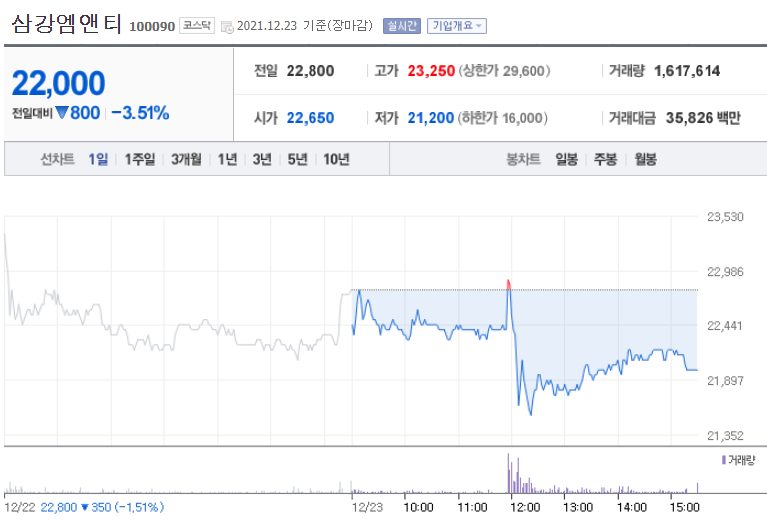Click the 선차트 label
This screenshot has height=526, width=767.
[57, 159]
